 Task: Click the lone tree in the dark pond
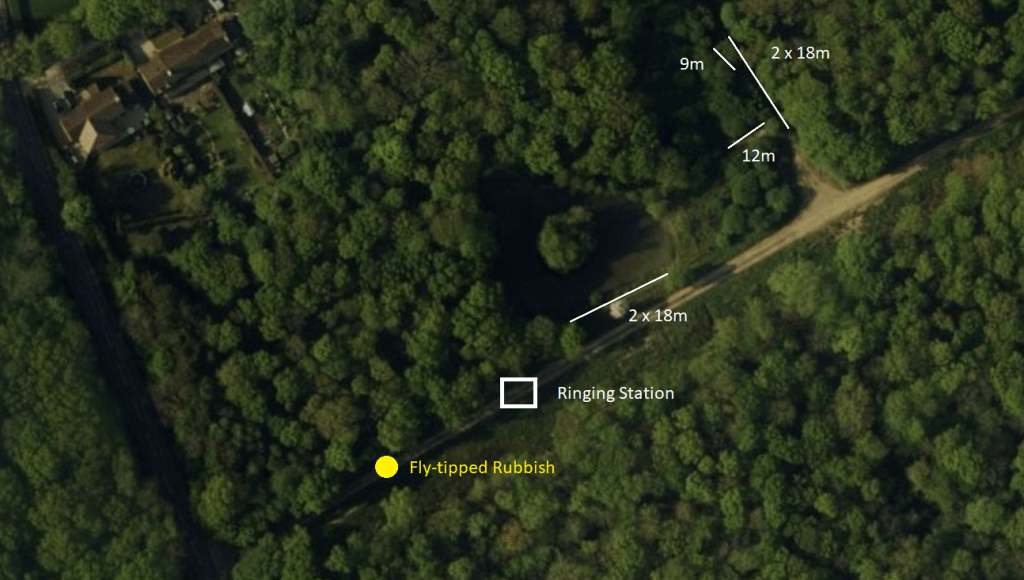click(566, 239)
